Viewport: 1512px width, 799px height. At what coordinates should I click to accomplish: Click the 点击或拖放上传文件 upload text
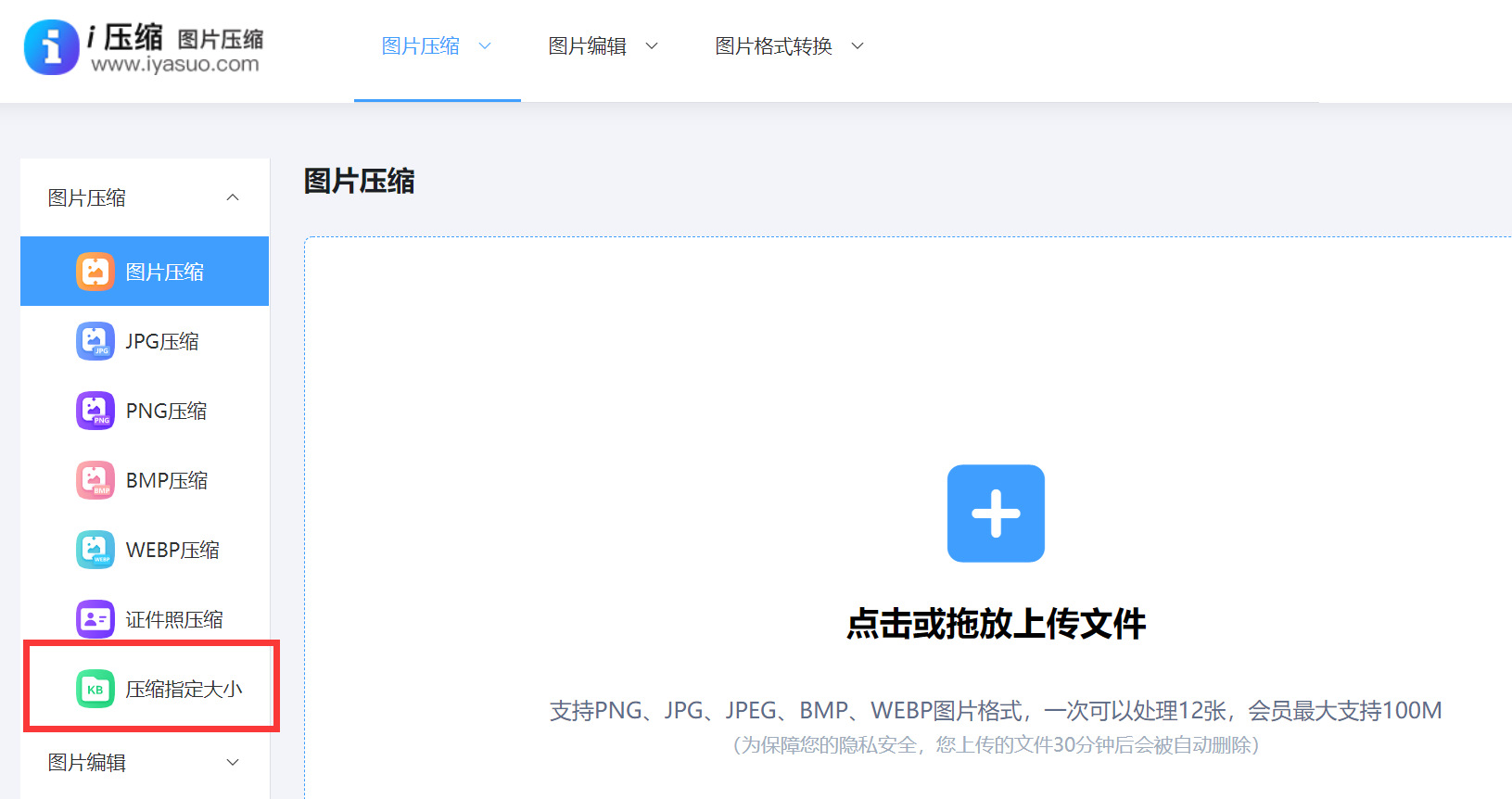996,624
